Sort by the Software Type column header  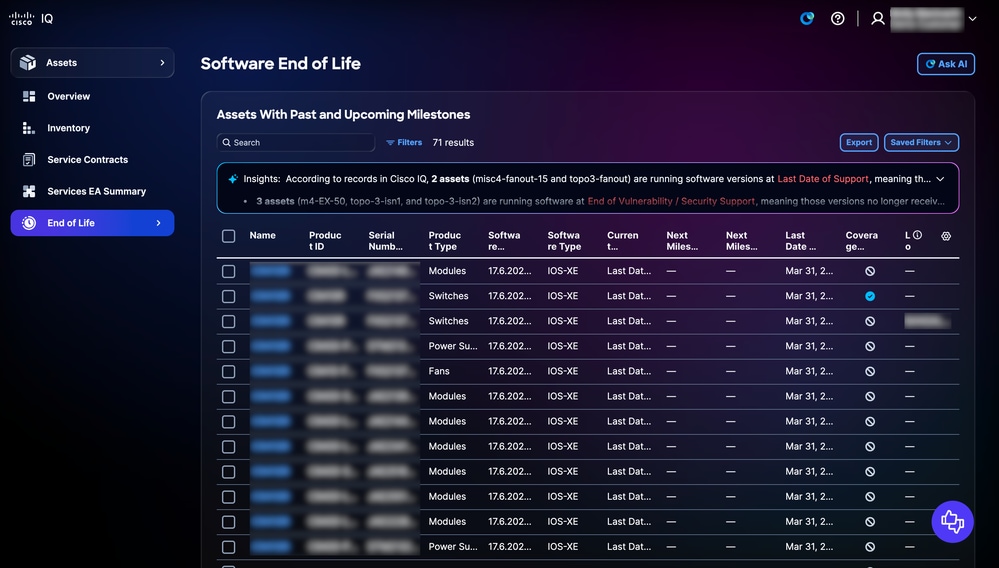point(564,241)
